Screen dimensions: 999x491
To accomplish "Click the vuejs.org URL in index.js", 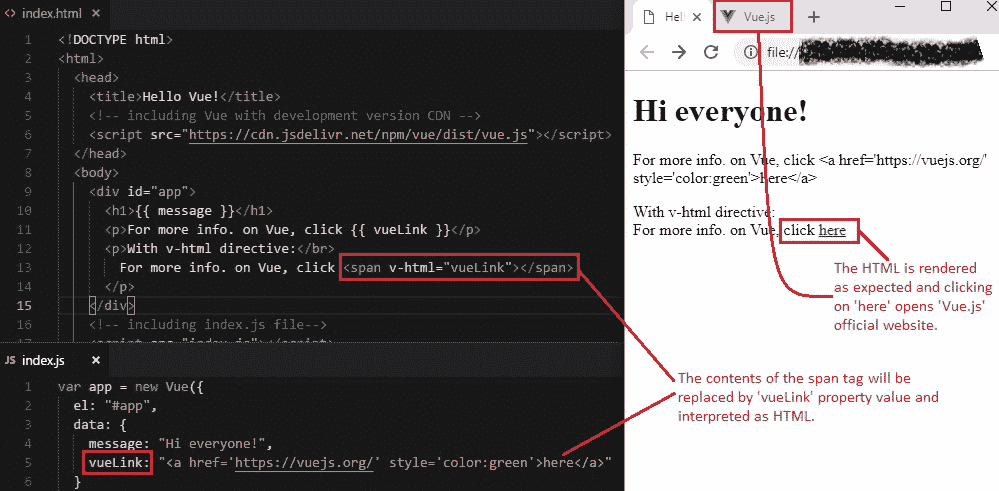I will click(304, 464).
